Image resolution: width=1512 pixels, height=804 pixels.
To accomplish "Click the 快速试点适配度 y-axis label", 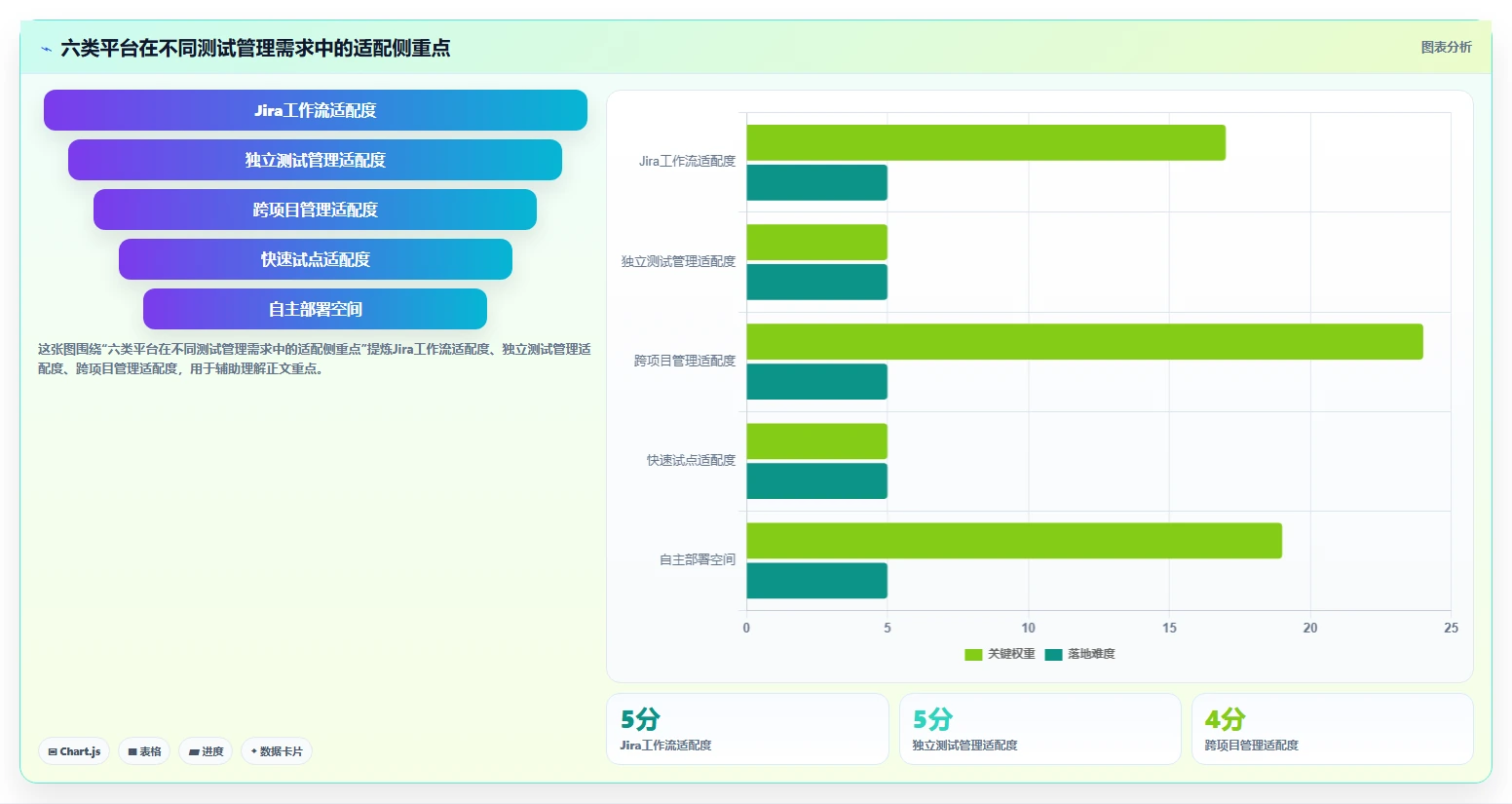I will pos(691,460).
